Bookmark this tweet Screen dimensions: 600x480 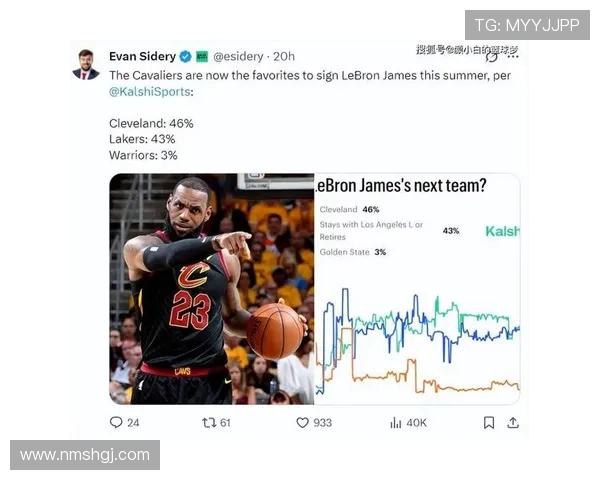tap(489, 423)
